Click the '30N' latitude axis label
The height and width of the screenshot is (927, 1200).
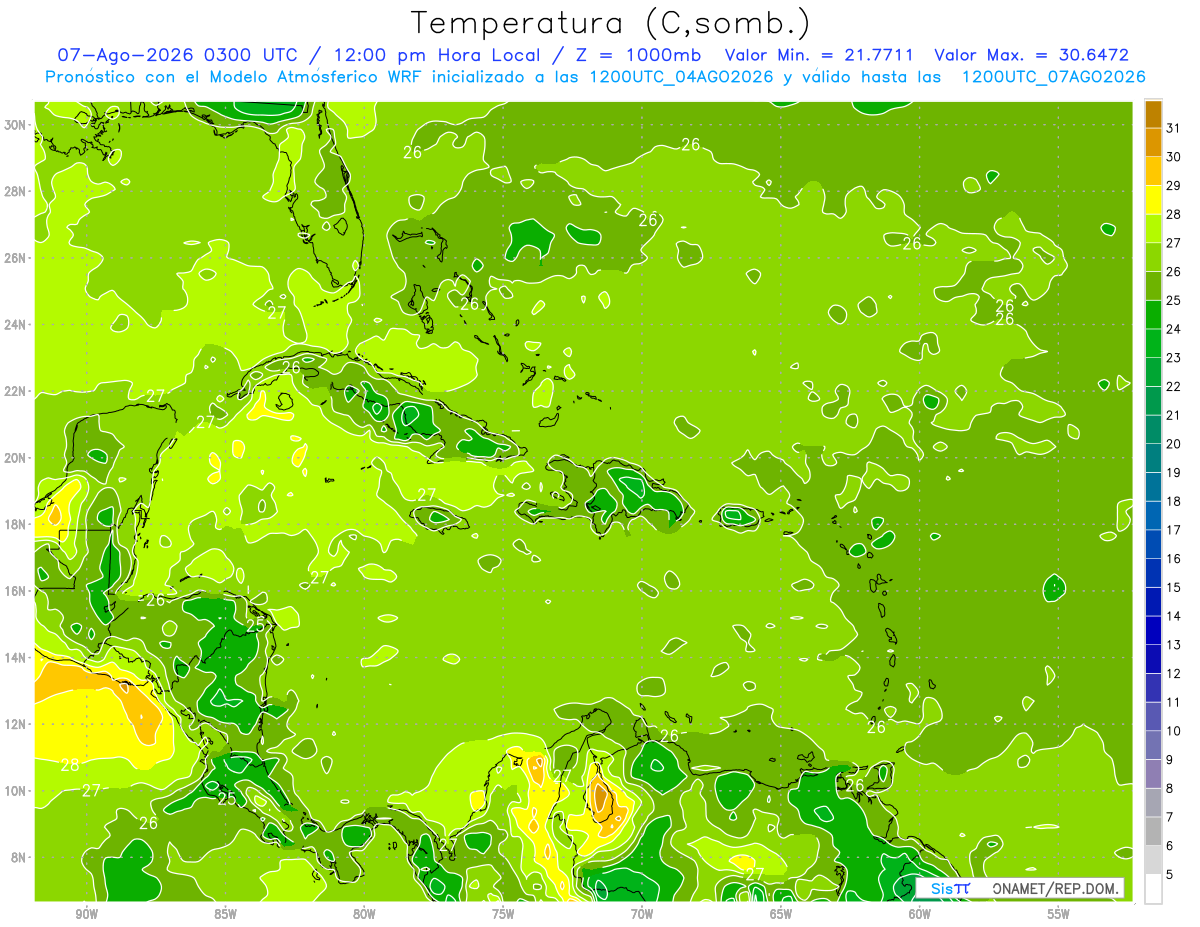[15, 125]
